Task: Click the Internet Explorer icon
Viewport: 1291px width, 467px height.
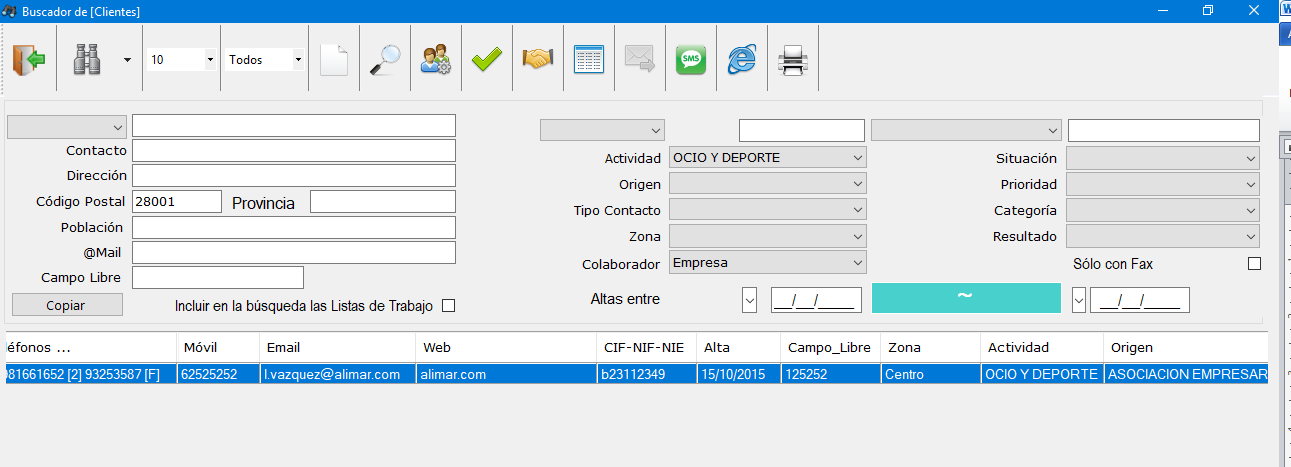Action: coord(742,60)
